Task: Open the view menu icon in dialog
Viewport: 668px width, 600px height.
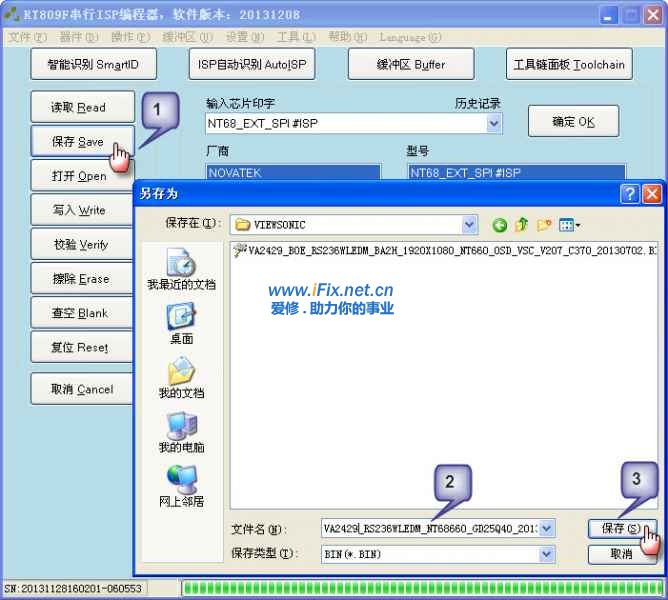Action: click(x=570, y=225)
